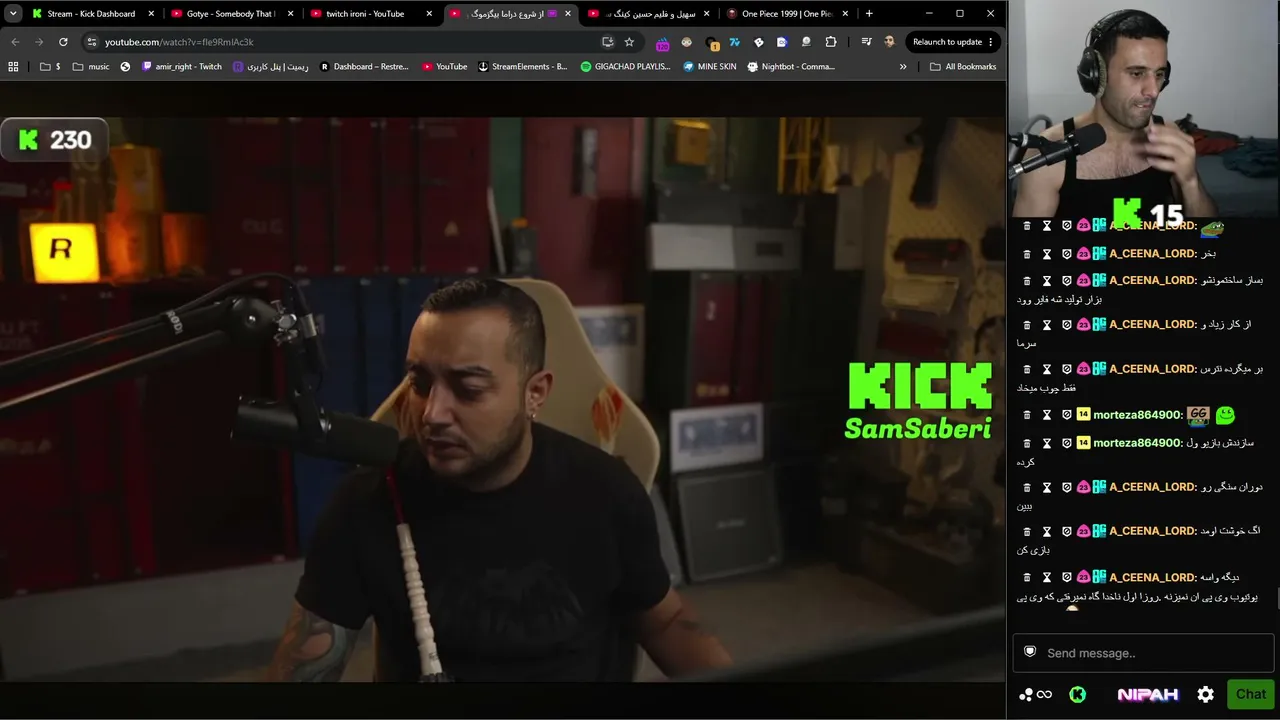Viewport: 1280px width, 720px height.
Task: Delete the A_CEENA_LORD frog emote message
Action: pyautogui.click(x=1027, y=226)
